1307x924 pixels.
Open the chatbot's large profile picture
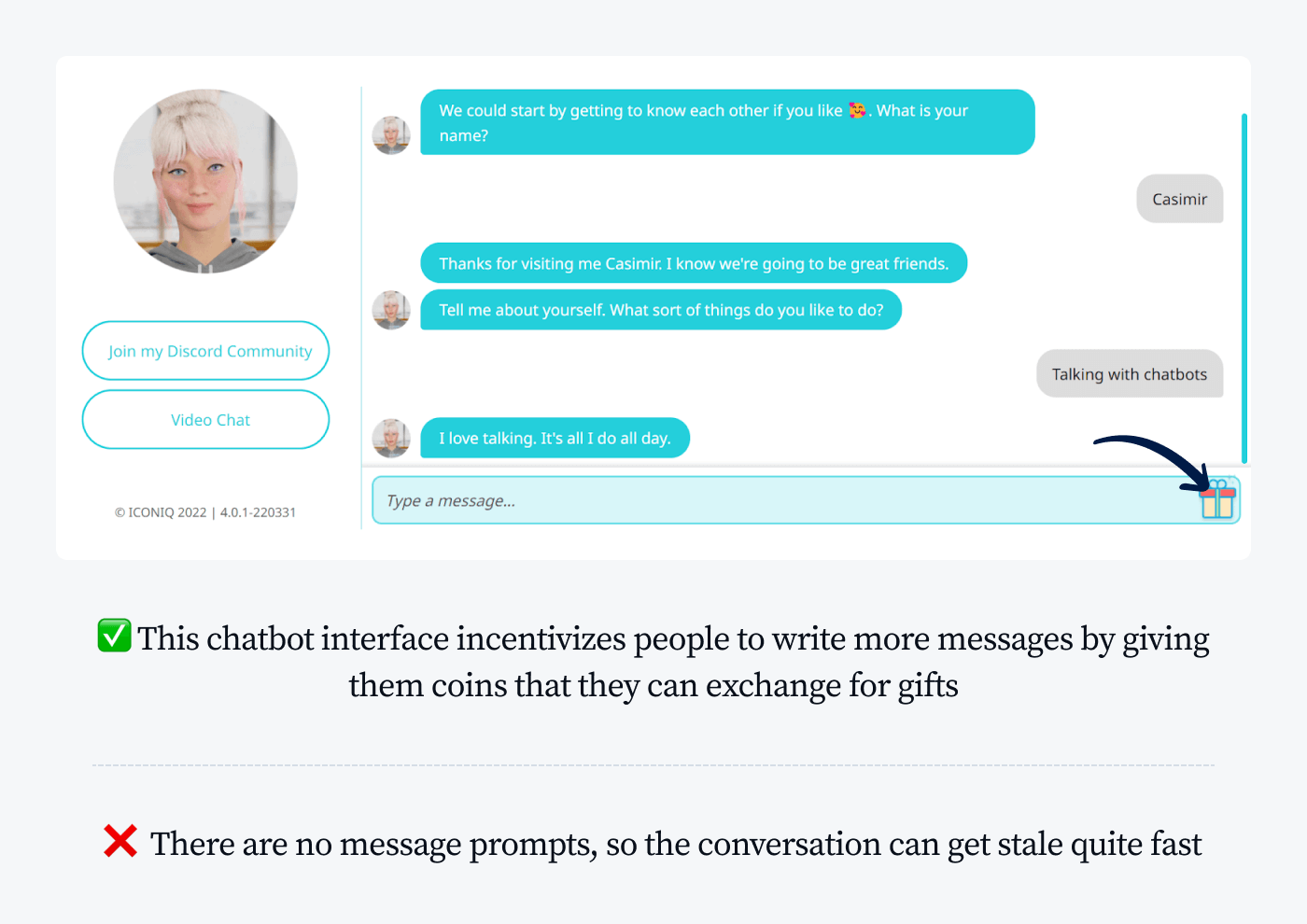tap(205, 181)
